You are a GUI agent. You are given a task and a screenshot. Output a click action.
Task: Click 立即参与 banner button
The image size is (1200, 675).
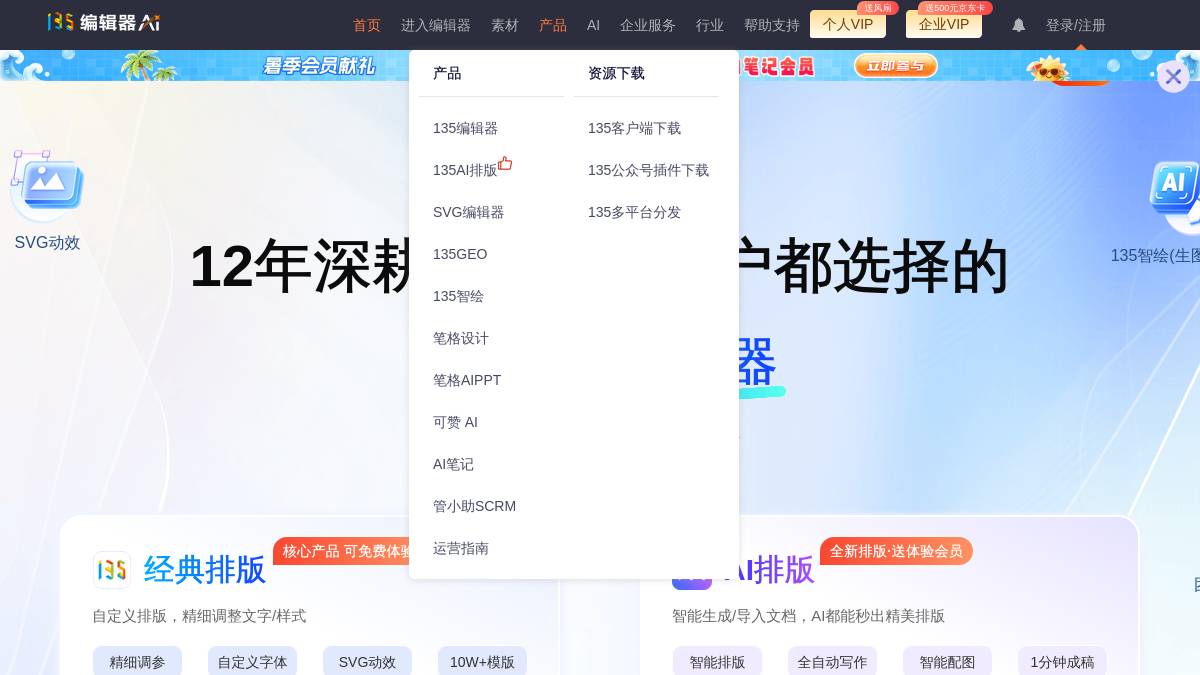coord(896,66)
